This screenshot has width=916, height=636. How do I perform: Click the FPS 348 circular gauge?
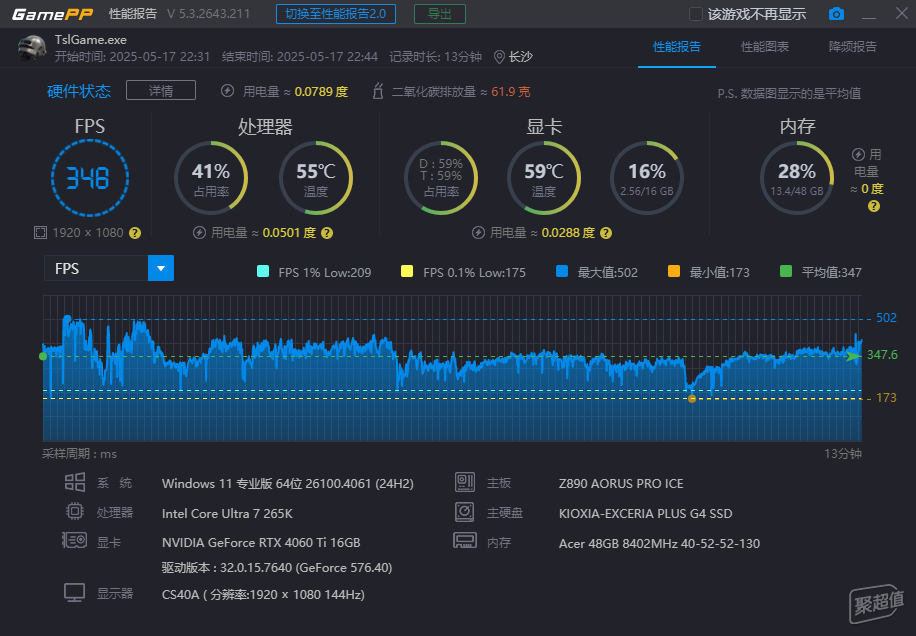[90, 178]
